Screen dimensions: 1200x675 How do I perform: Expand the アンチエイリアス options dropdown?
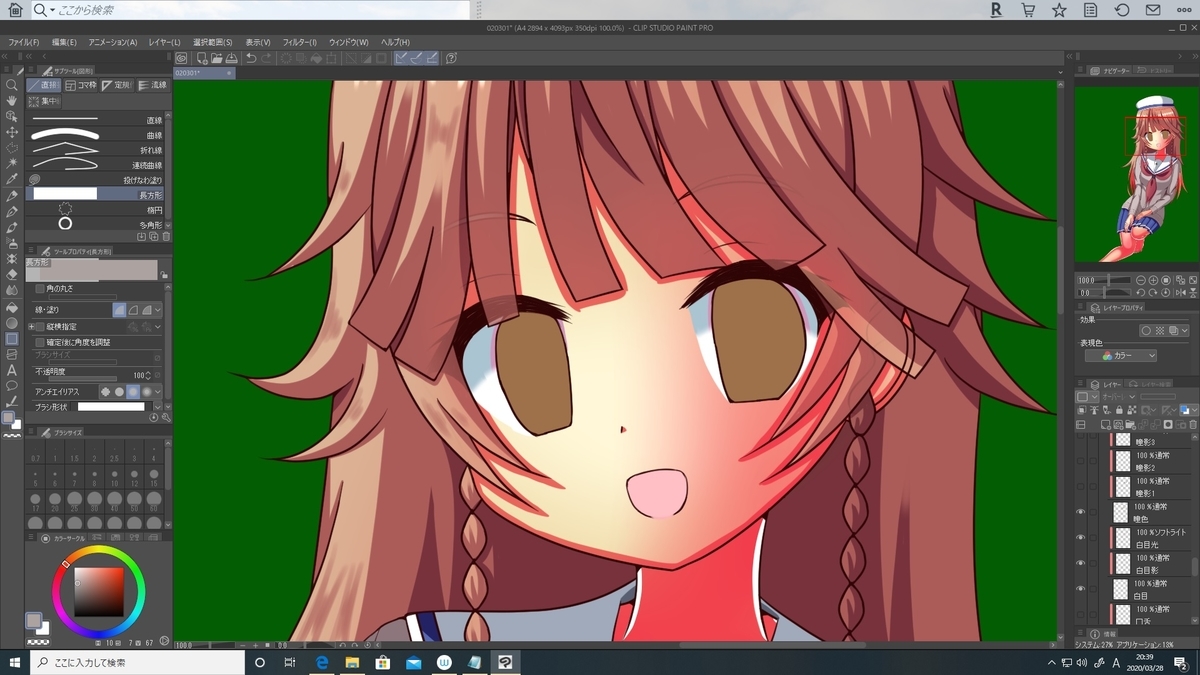pos(158,392)
